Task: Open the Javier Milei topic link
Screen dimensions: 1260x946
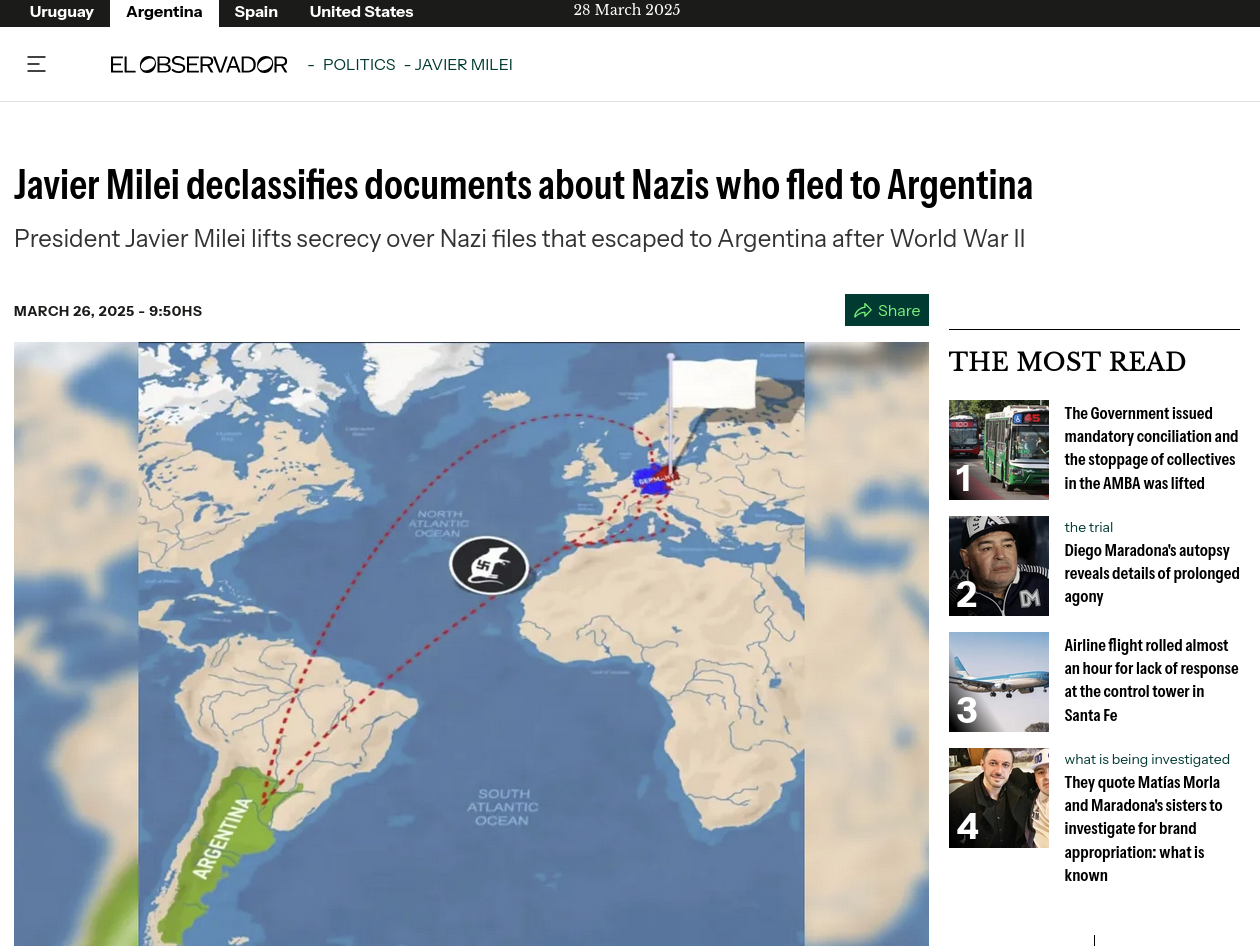Action: 463,65
